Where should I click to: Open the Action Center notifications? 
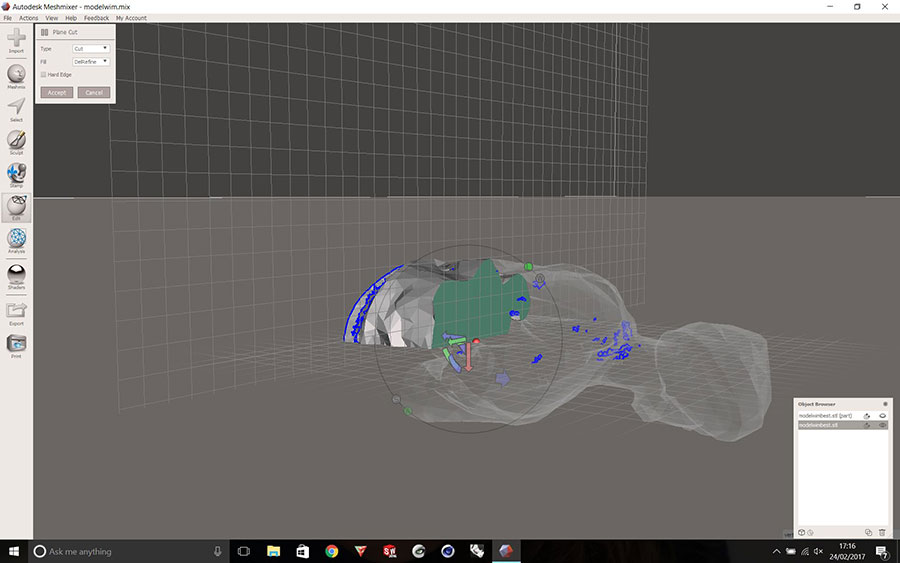882,552
